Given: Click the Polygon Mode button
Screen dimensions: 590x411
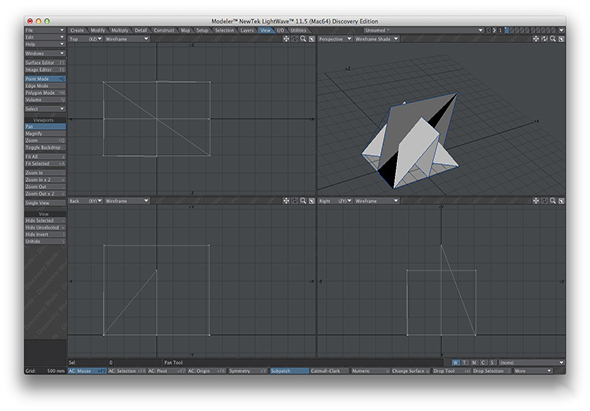Looking at the screenshot, I should tap(45, 93).
